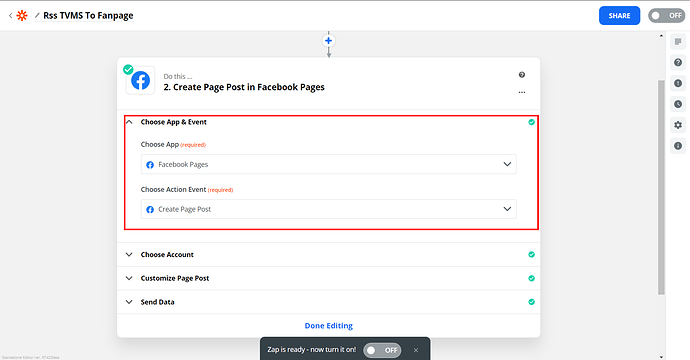Open the step's three-dot options menu
This screenshot has height=360, width=690.
click(x=521, y=92)
